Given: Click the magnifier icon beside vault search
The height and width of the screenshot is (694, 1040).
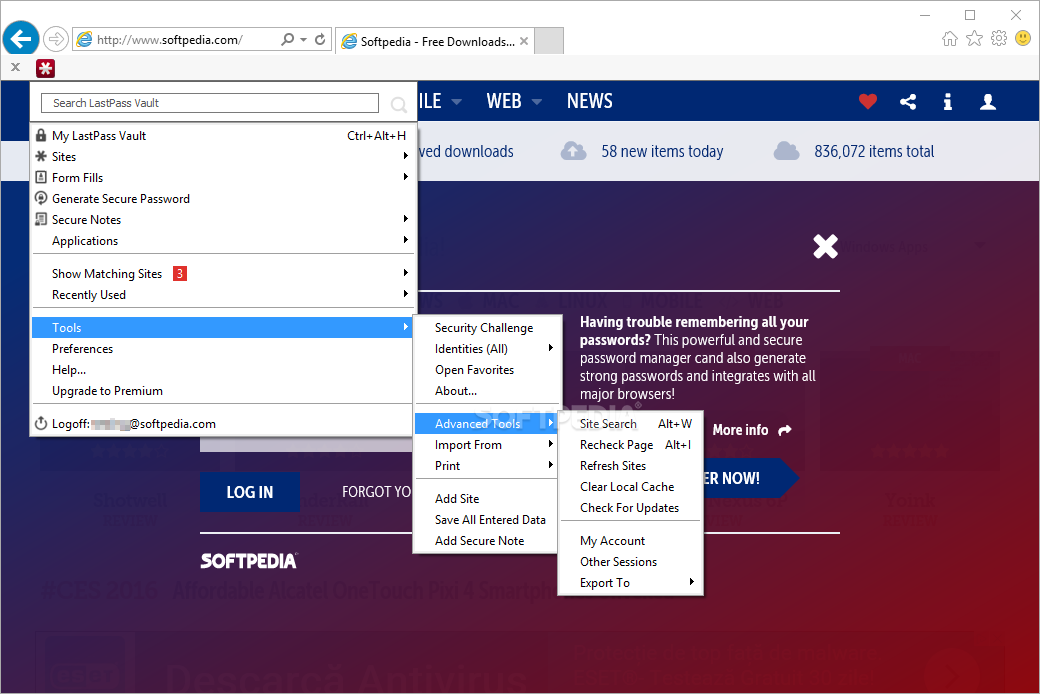Looking at the screenshot, I should (399, 104).
